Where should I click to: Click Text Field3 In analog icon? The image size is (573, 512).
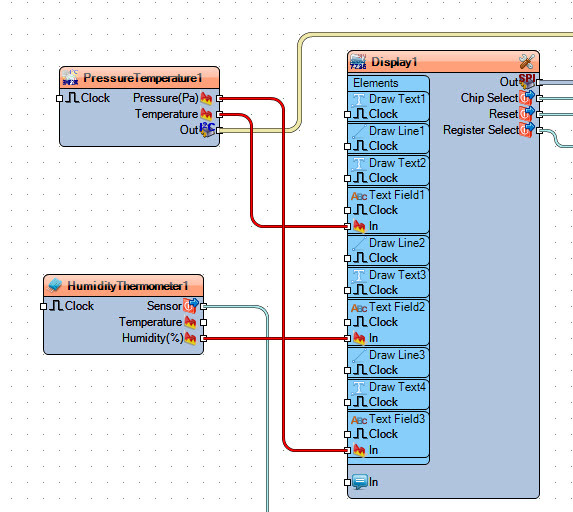point(359,451)
